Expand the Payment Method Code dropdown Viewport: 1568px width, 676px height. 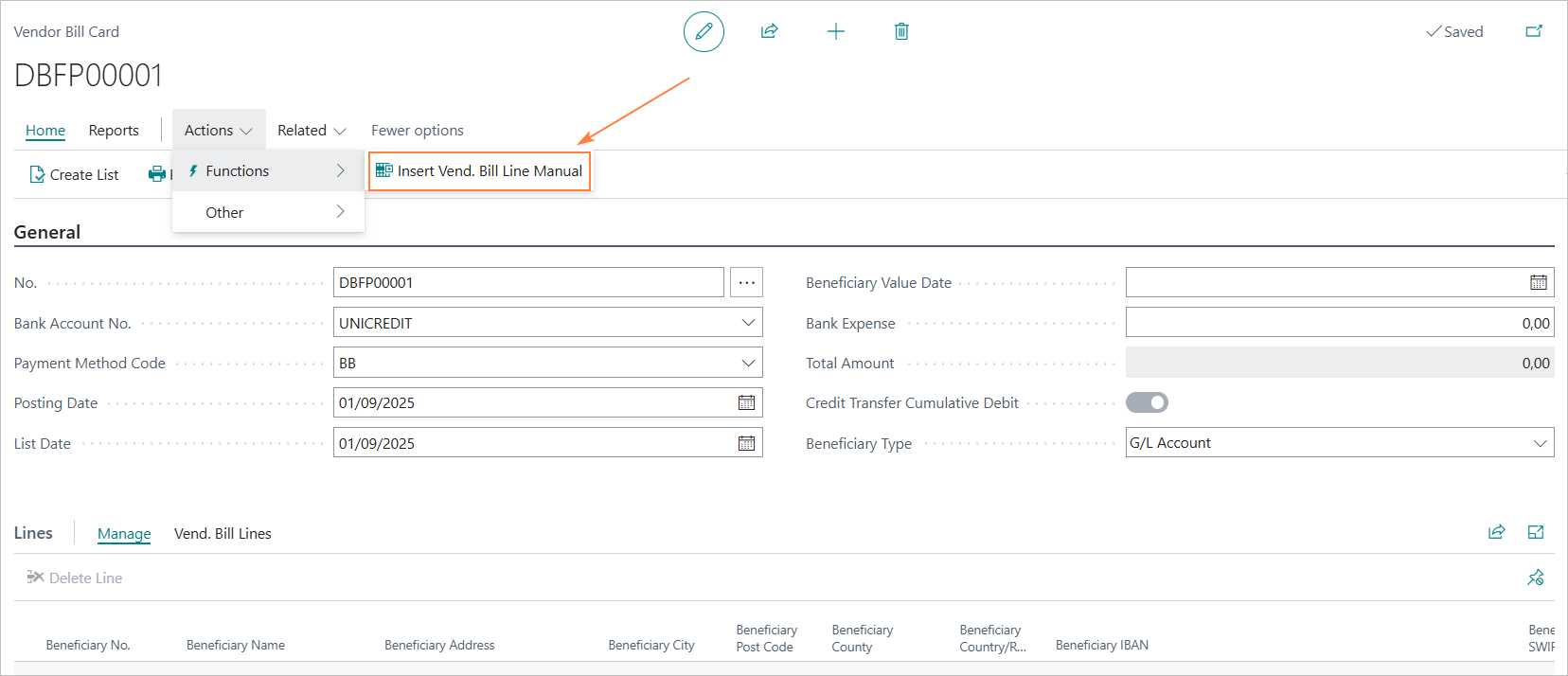[748, 363]
